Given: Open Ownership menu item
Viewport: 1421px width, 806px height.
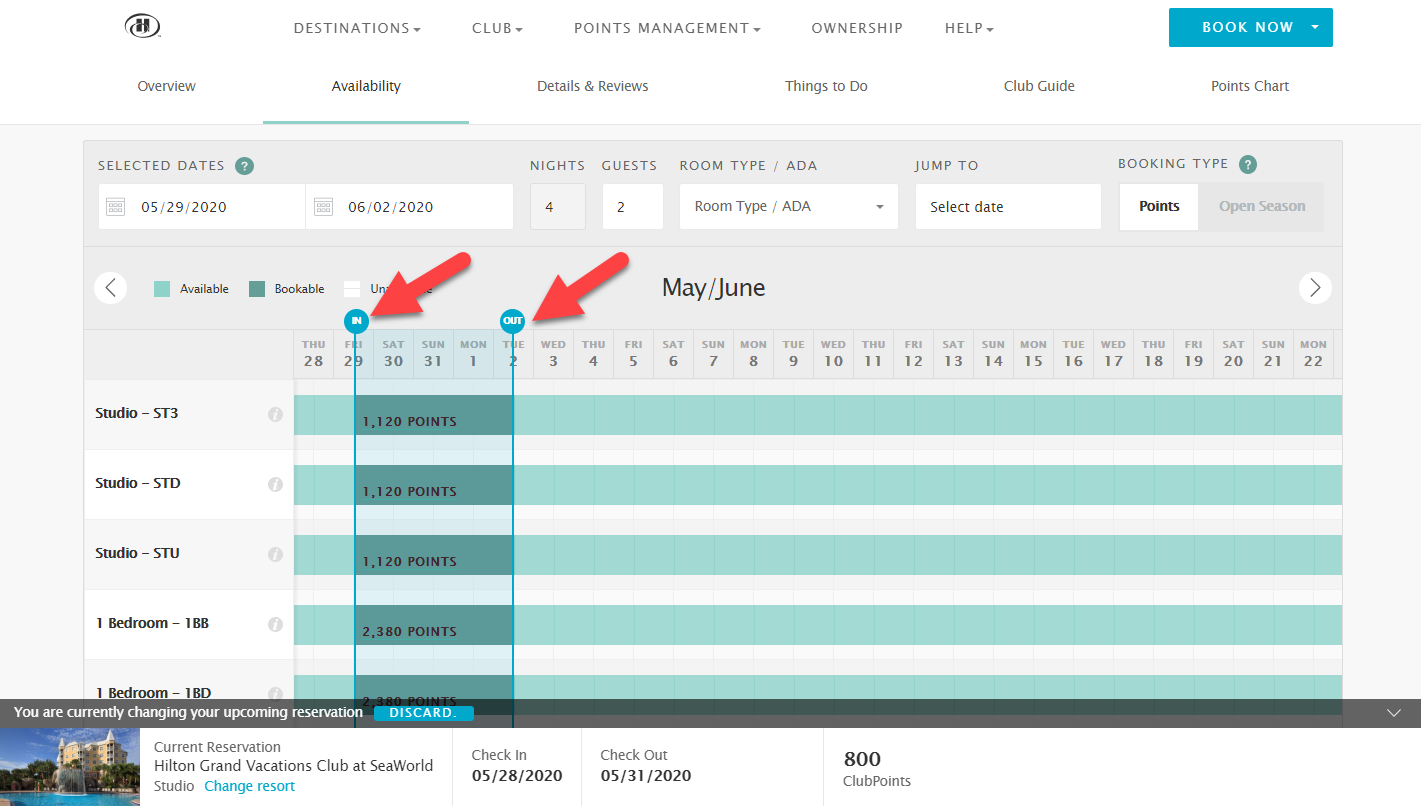Looking at the screenshot, I should [857, 29].
